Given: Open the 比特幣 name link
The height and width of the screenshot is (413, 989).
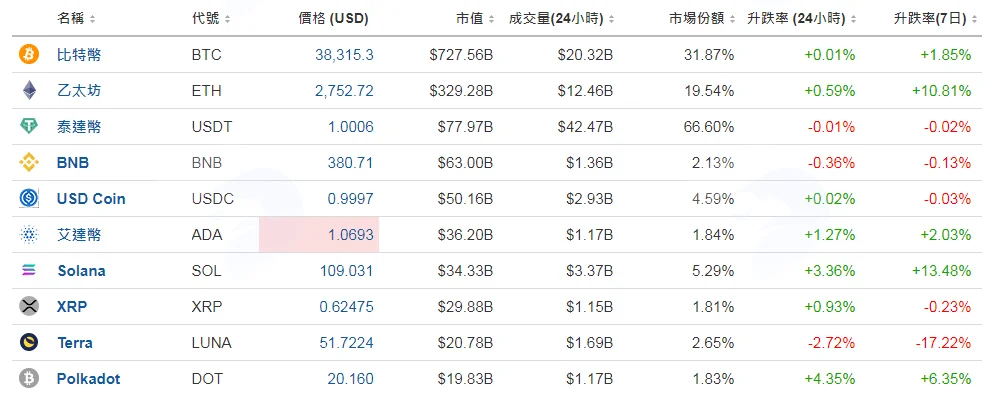Looking at the screenshot, I should (79, 55).
